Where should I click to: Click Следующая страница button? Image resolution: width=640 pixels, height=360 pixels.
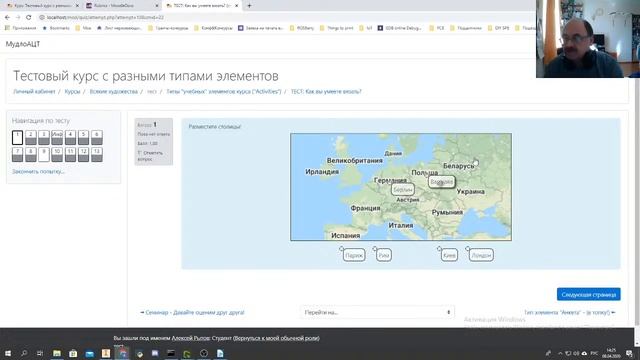[589, 294]
